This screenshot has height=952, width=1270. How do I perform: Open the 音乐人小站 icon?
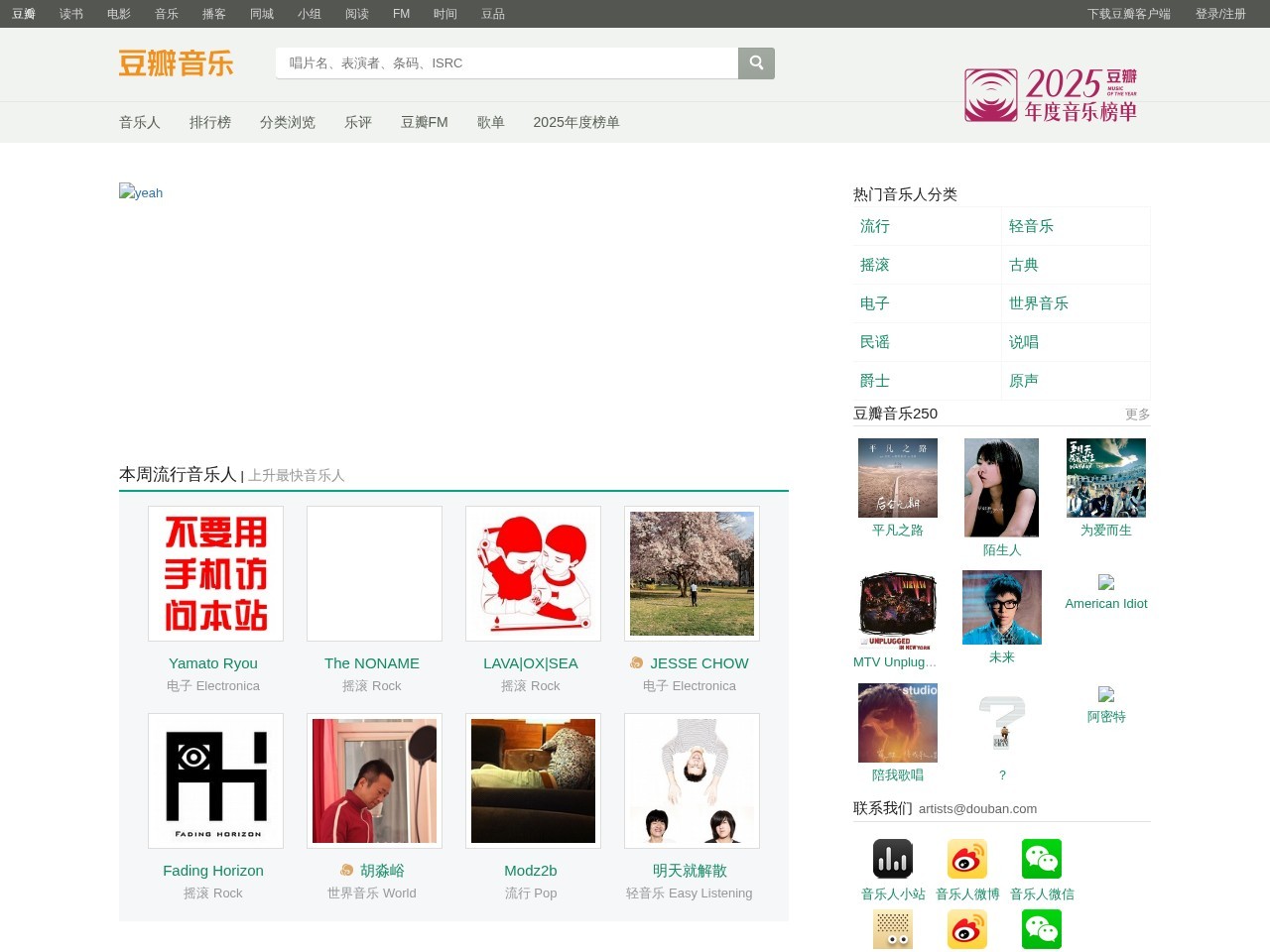[893, 859]
